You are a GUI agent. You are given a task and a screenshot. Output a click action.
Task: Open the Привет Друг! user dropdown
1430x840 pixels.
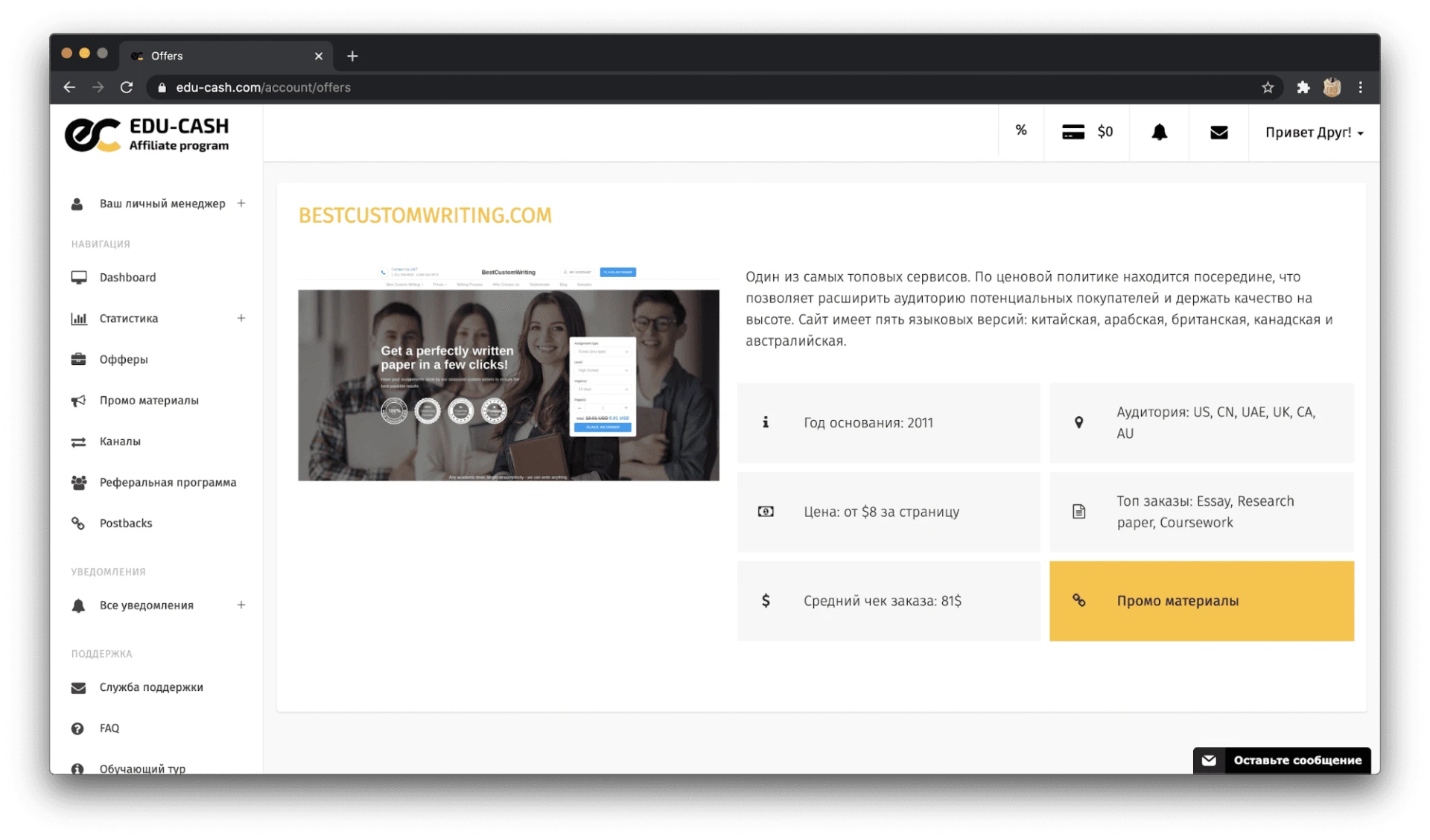coord(1314,133)
